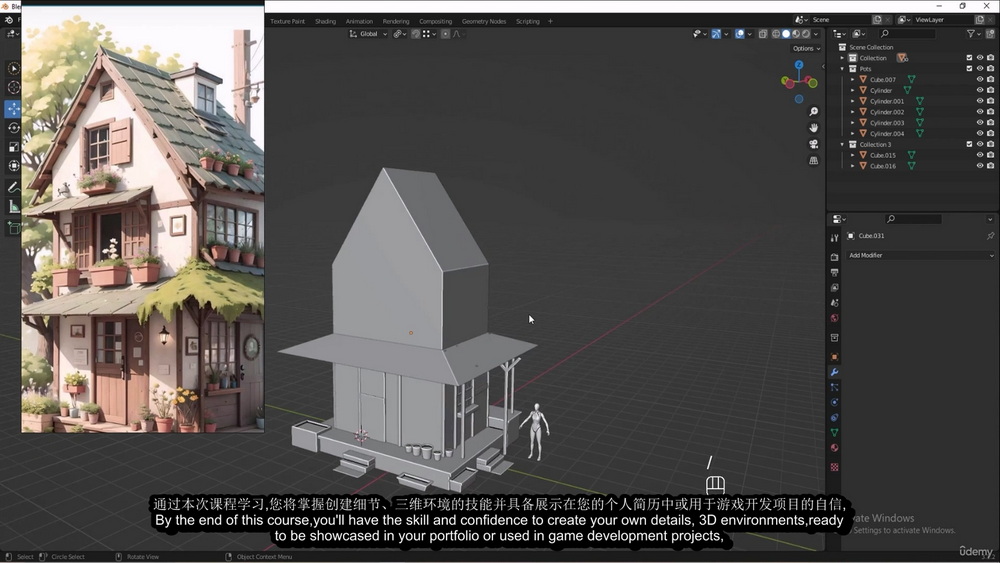Toggle viewport gizmos display

point(716,34)
